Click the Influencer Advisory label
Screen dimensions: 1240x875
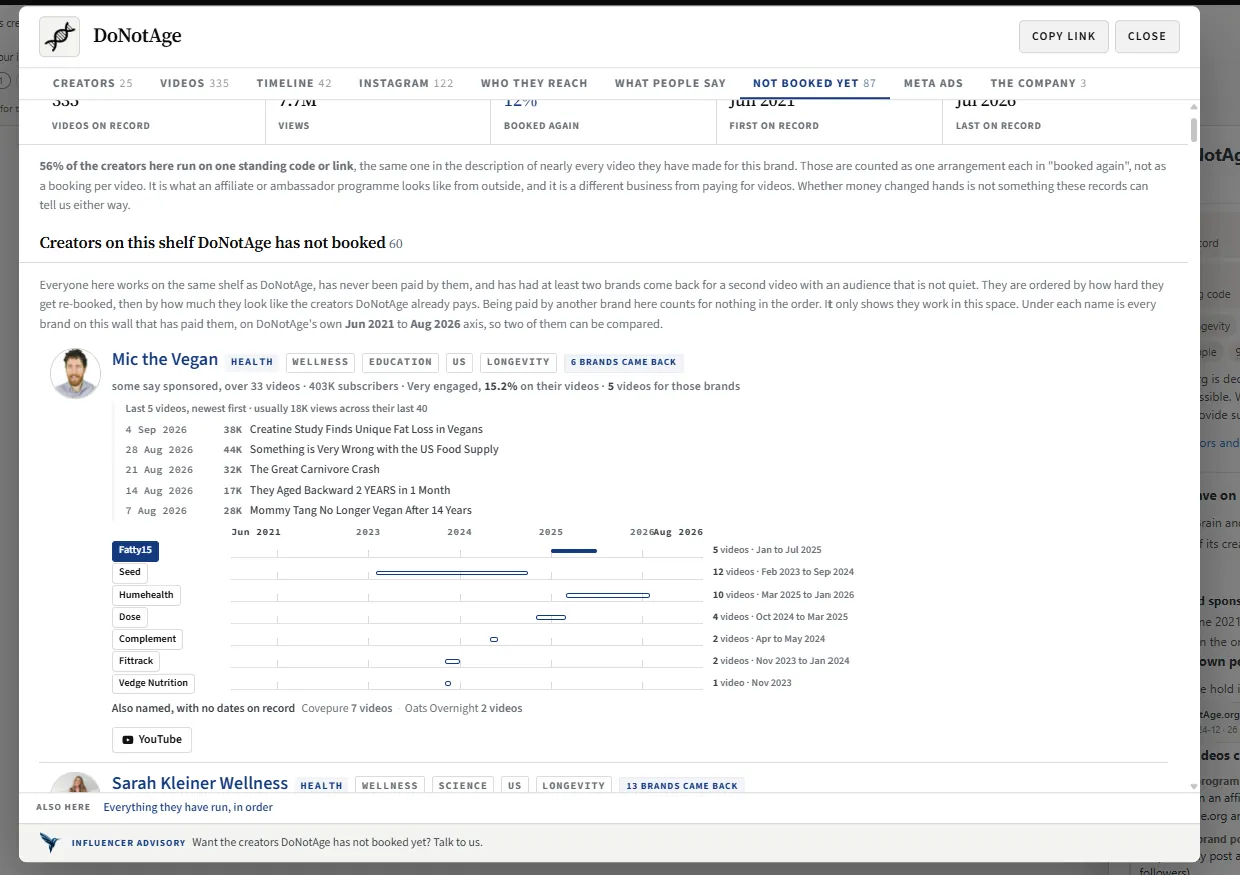point(128,843)
